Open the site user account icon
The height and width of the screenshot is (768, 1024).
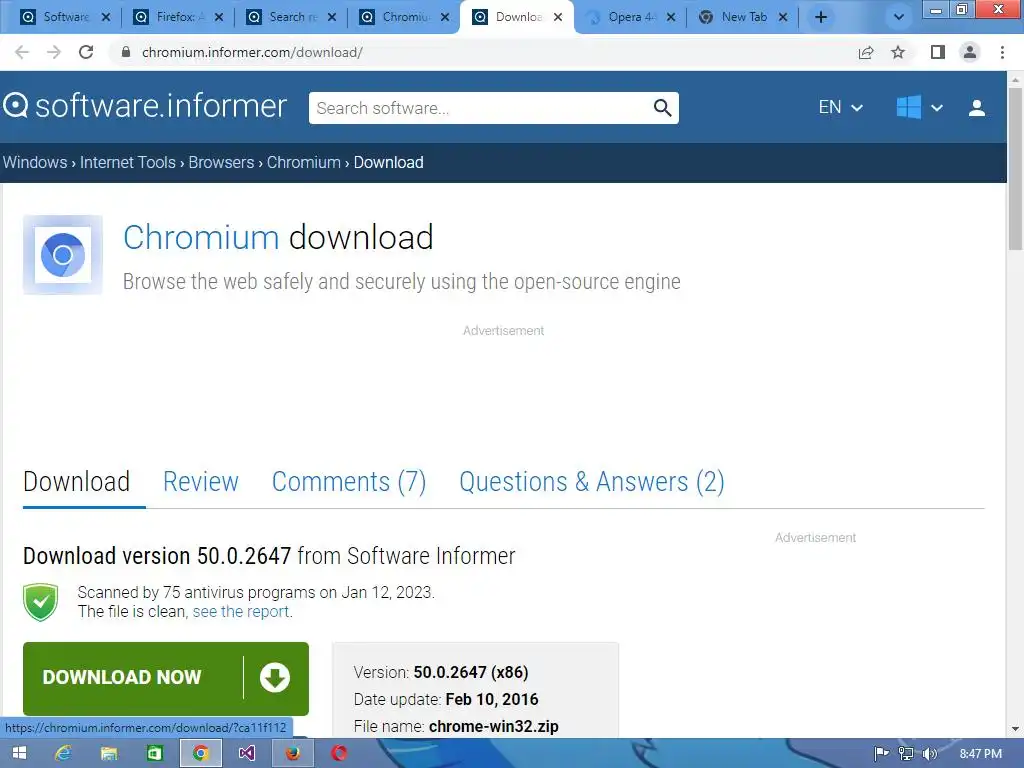coord(977,108)
